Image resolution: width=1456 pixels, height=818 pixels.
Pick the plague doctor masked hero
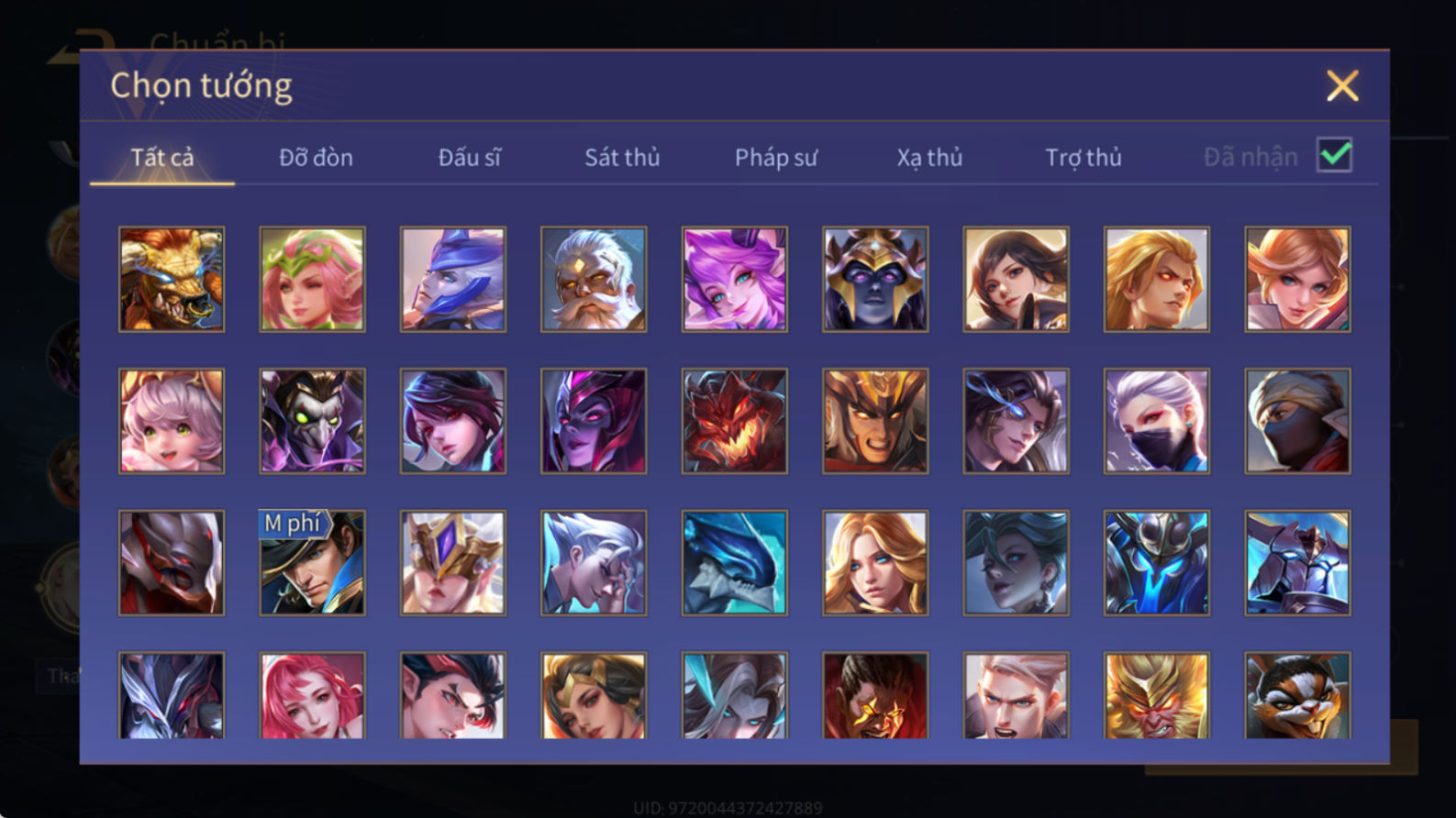pyautogui.click(x=312, y=421)
